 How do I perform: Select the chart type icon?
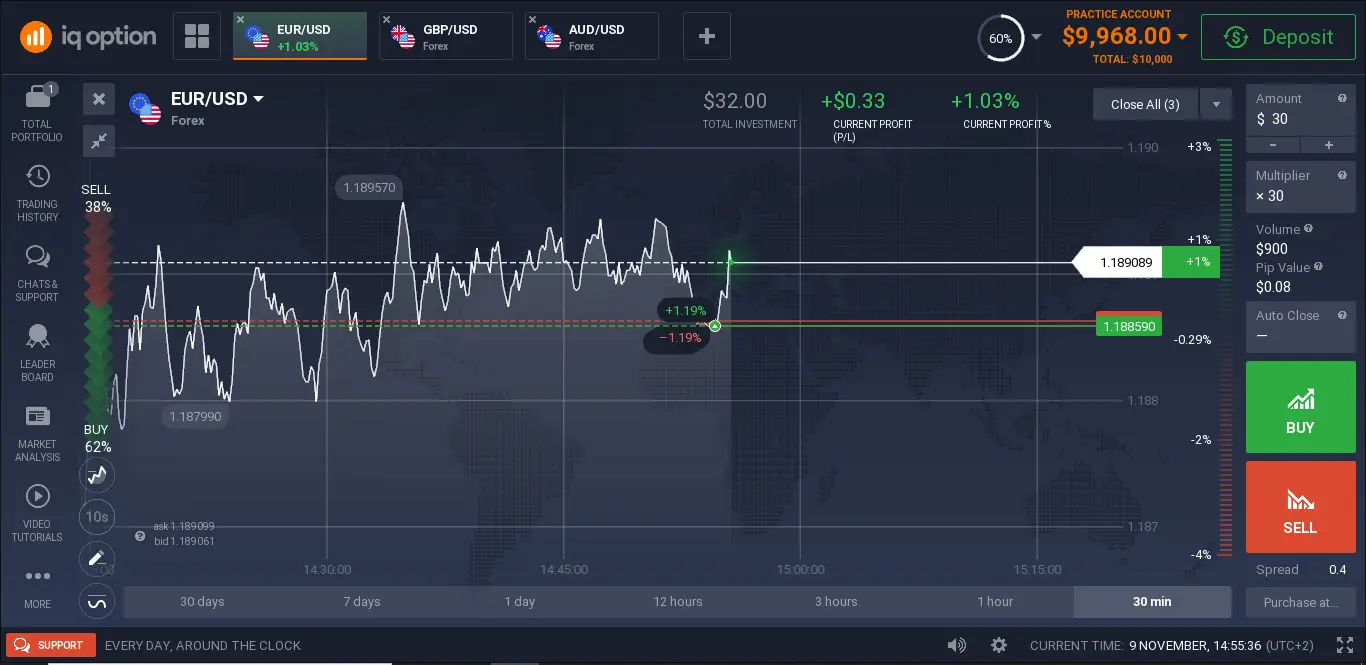click(97, 475)
